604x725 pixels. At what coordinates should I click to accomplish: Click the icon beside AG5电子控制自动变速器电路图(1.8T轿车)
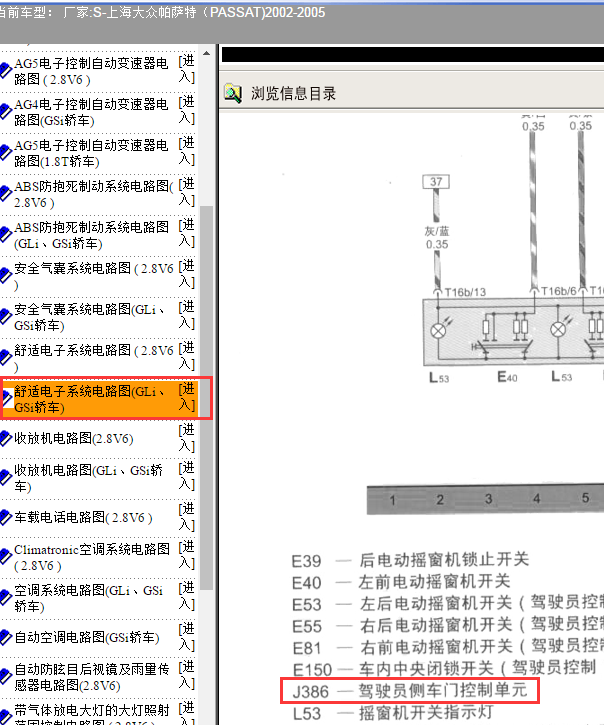(x=6, y=153)
